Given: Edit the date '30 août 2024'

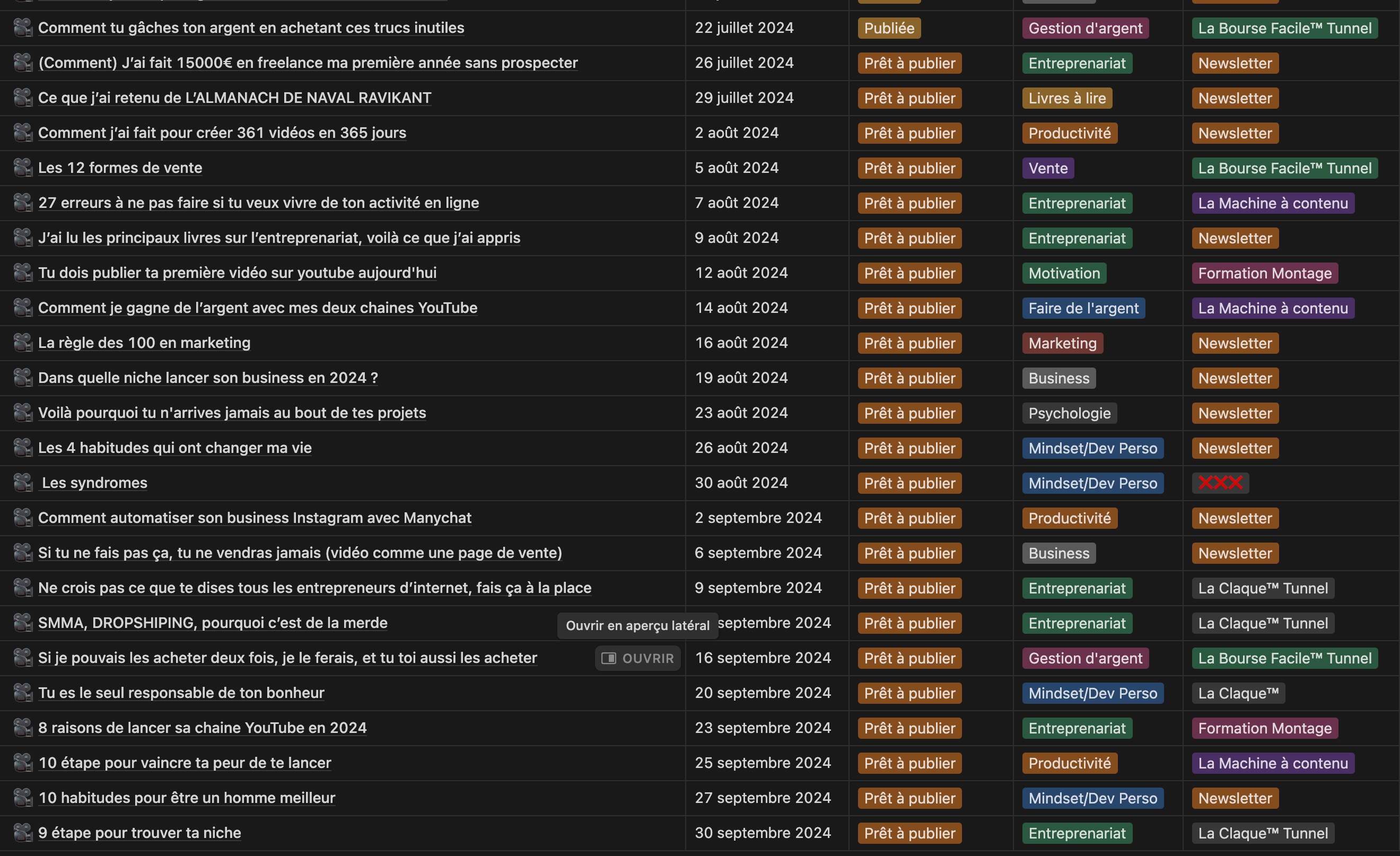Looking at the screenshot, I should point(741,483).
